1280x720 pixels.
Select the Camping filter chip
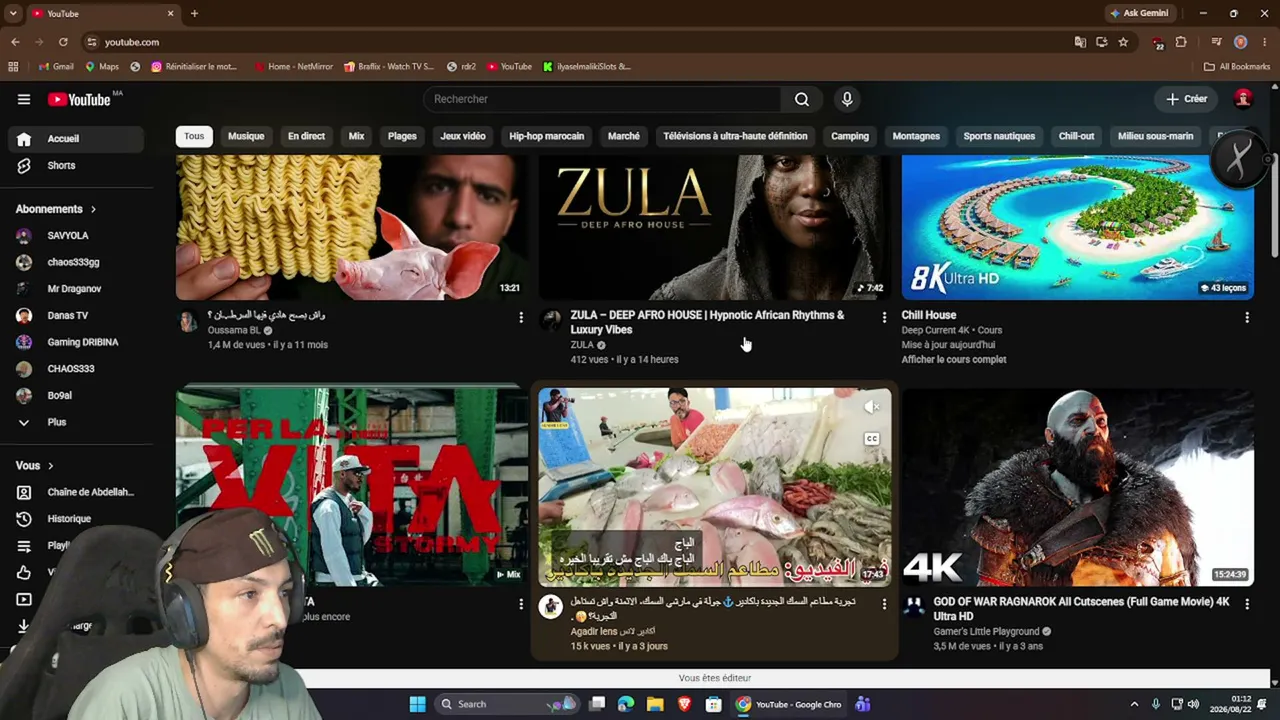pyautogui.click(x=850, y=136)
